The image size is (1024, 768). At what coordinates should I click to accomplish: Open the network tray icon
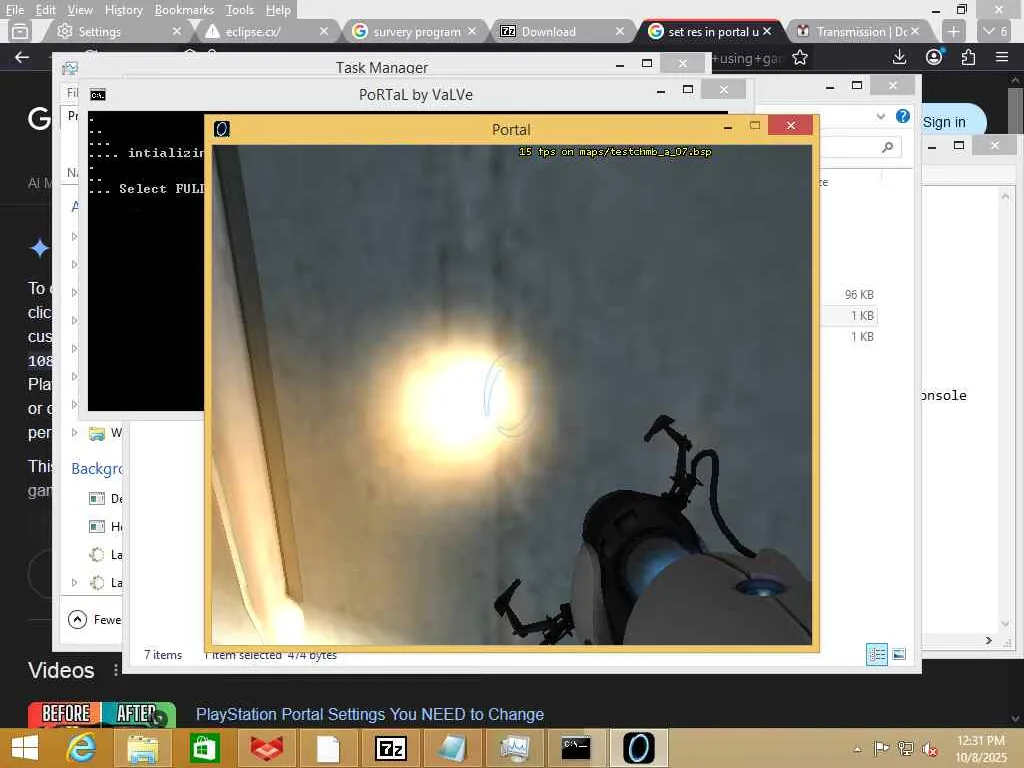[x=906, y=748]
